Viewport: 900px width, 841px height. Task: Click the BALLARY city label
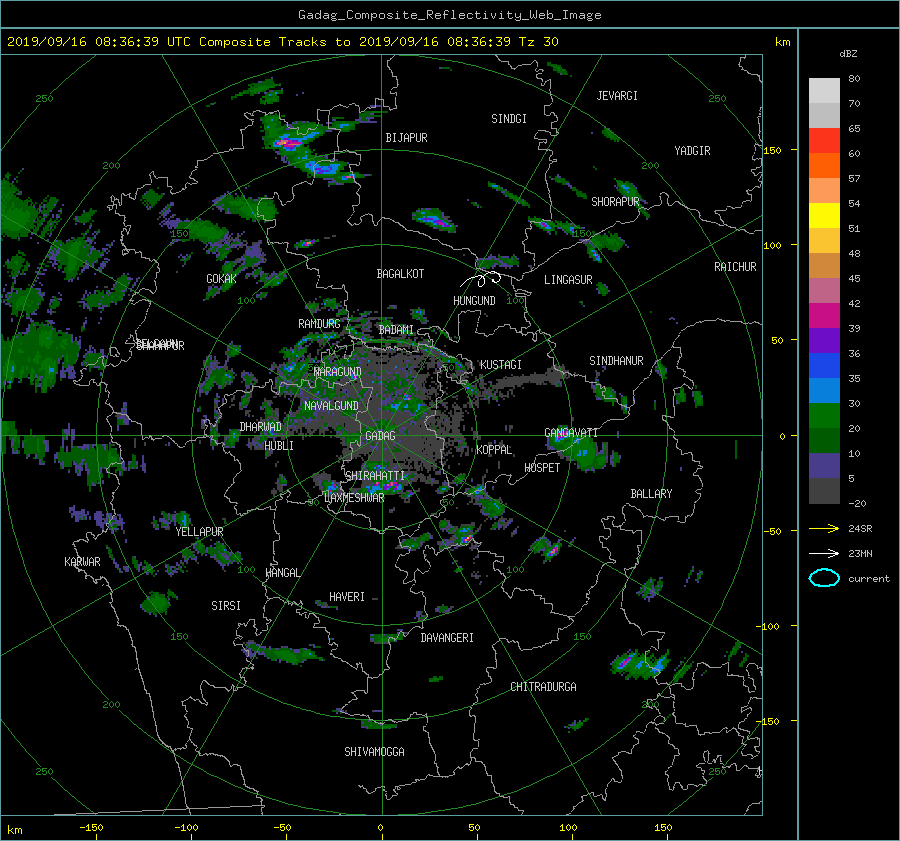651,494
